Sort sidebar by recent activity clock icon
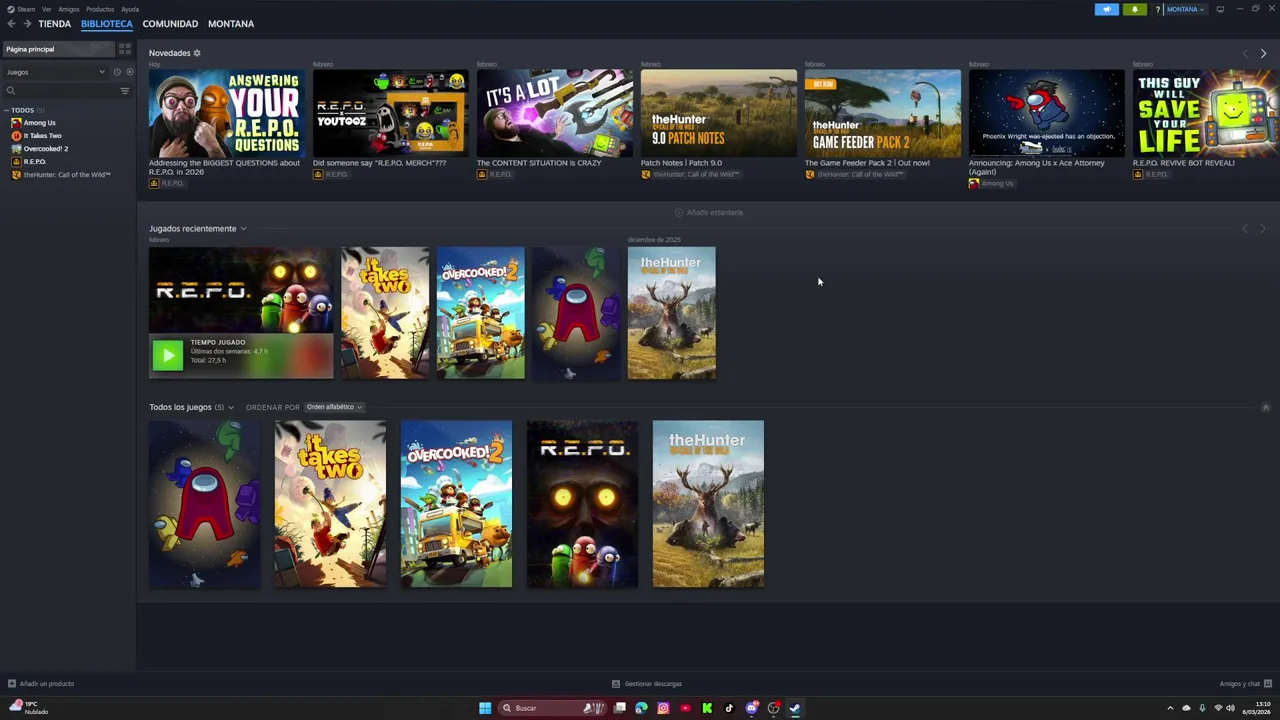This screenshot has height=720, width=1280. (117, 72)
